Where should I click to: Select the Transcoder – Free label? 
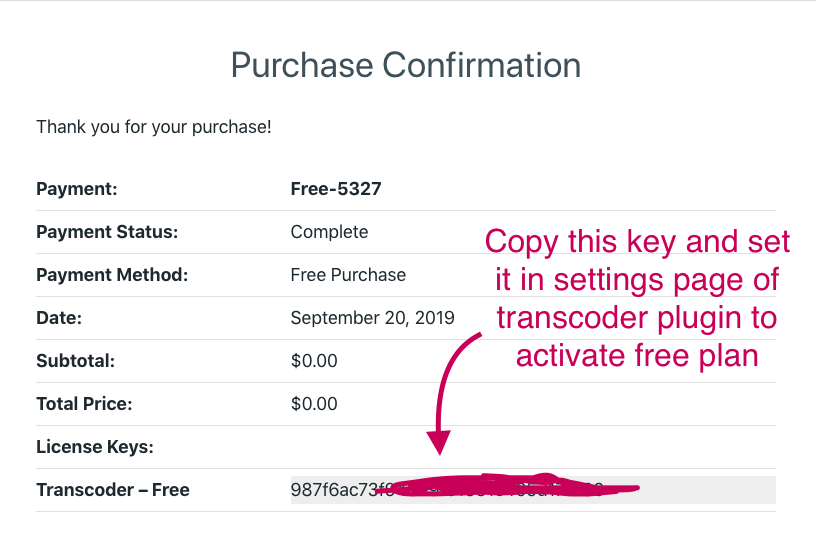pyautogui.click(x=113, y=490)
